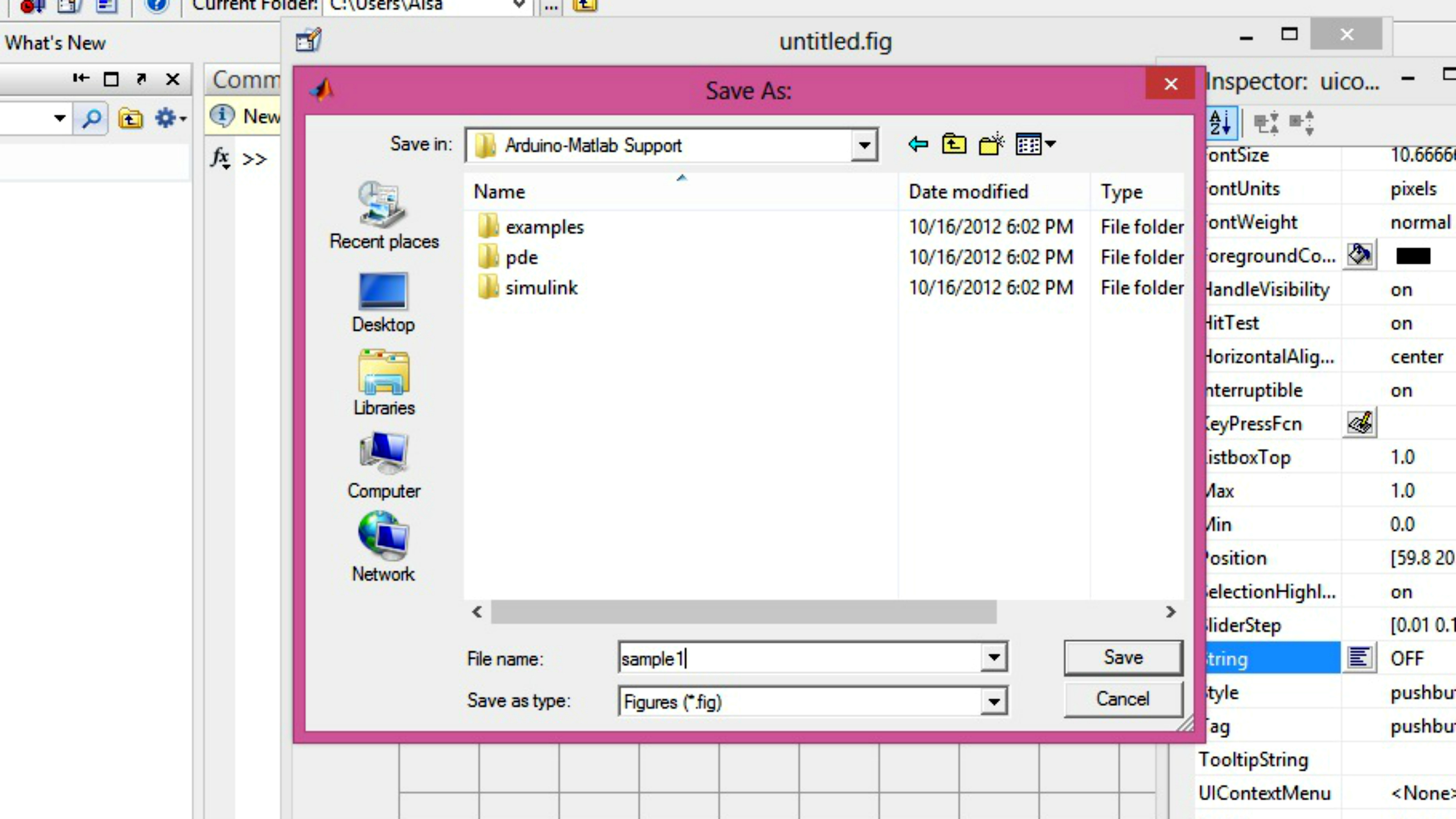Viewport: 1456px width, 819px height.
Task: Open the Save as type dropdown
Action: coord(993,702)
